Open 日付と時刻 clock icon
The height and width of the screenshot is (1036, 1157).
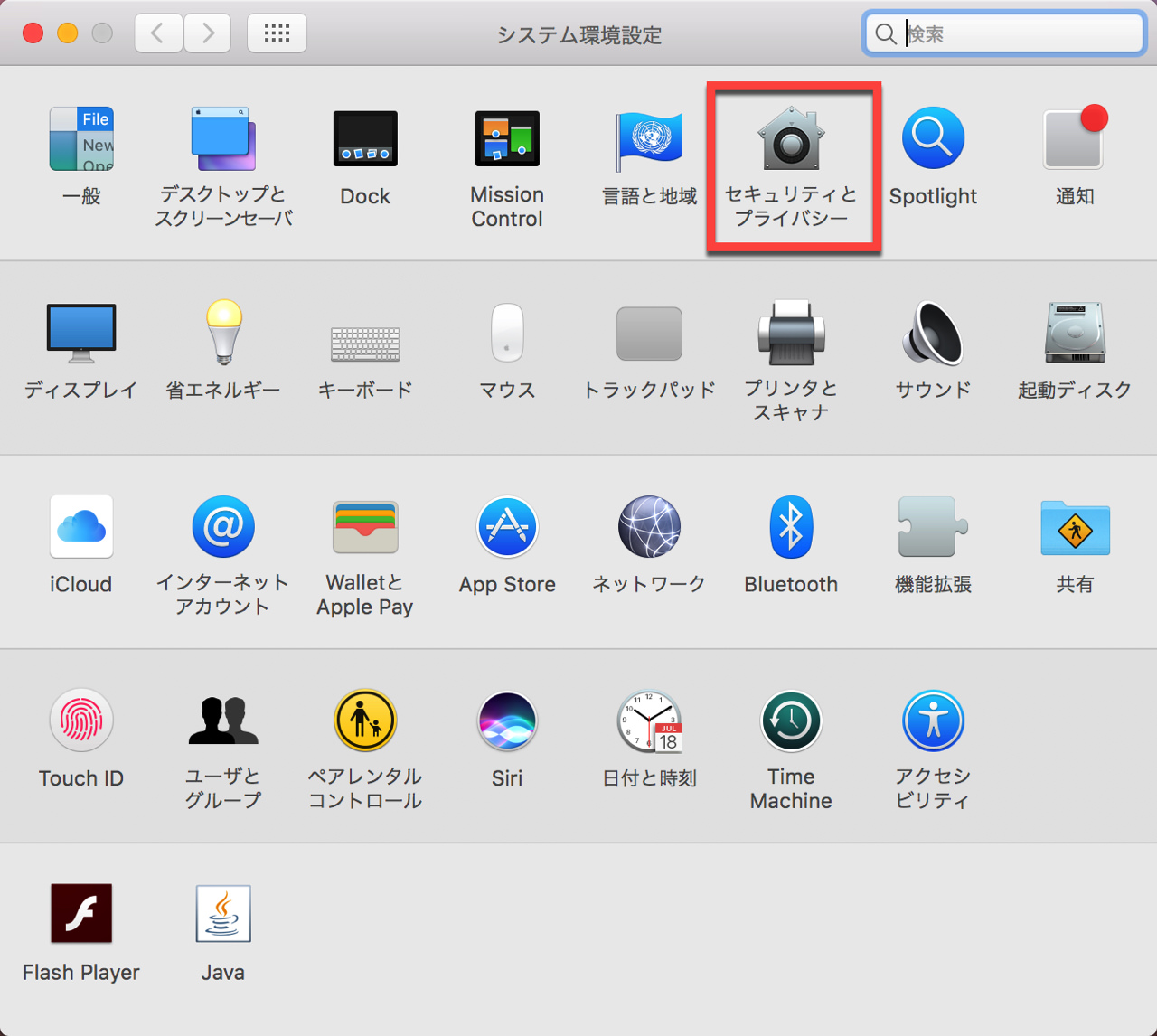[x=649, y=720]
